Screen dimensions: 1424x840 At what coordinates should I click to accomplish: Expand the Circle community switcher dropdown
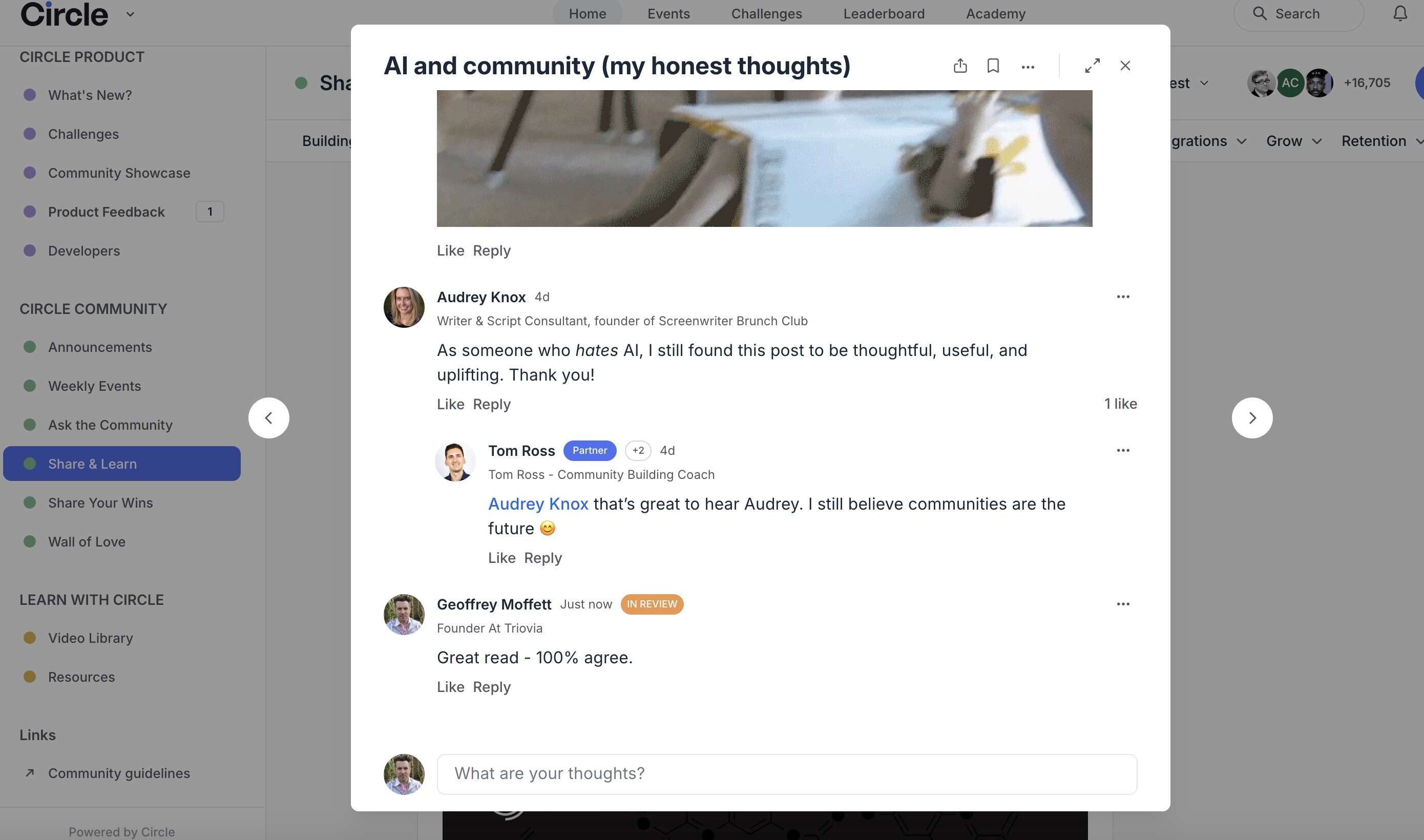tap(130, 14)
